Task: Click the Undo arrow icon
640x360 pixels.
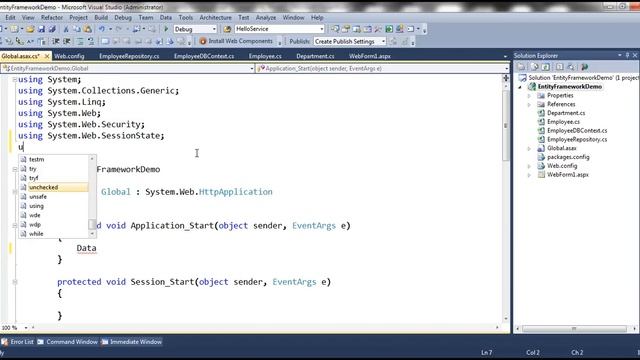Action: pos(102,29)
